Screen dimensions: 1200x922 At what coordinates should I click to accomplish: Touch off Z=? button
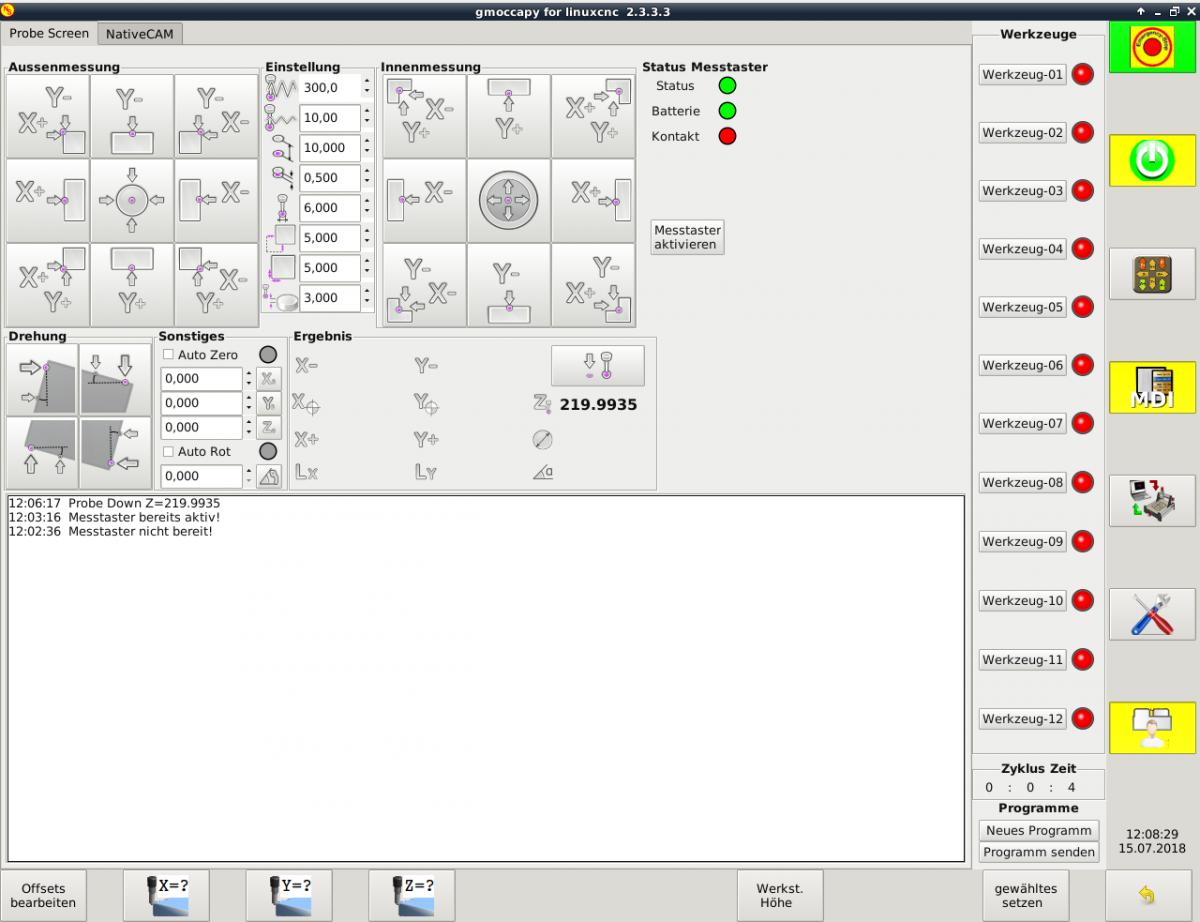click(411, 895)
